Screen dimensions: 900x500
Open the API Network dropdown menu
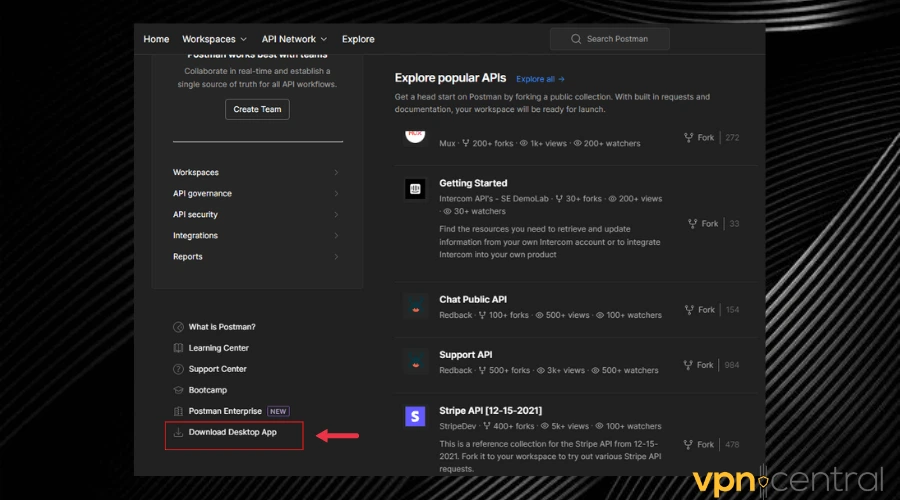pyautogui.click(x=294, y=39)
